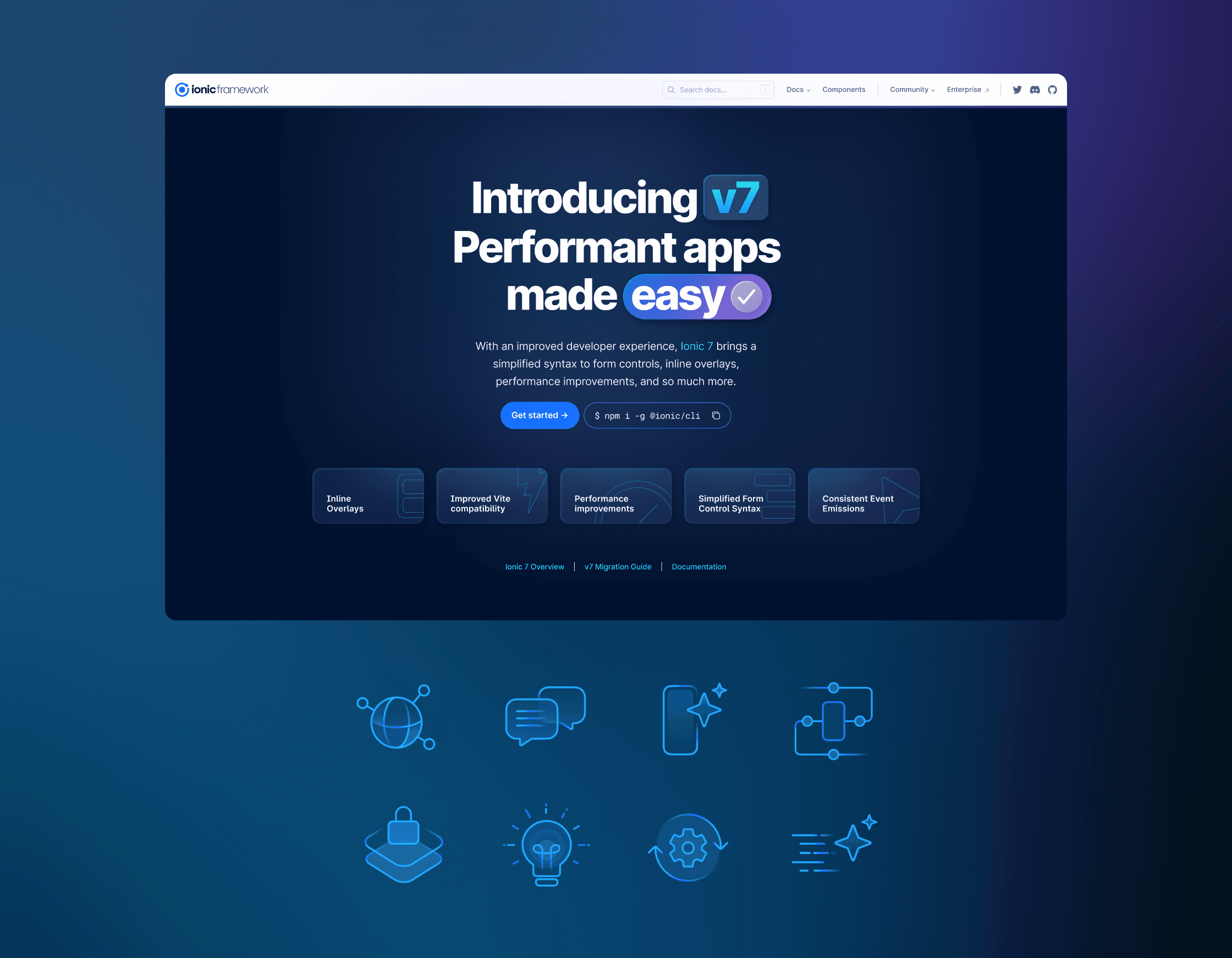Screen dimensions: 1232x958
Task: Expand the Community dropdown menu
Action: click(x=909, y=89)
